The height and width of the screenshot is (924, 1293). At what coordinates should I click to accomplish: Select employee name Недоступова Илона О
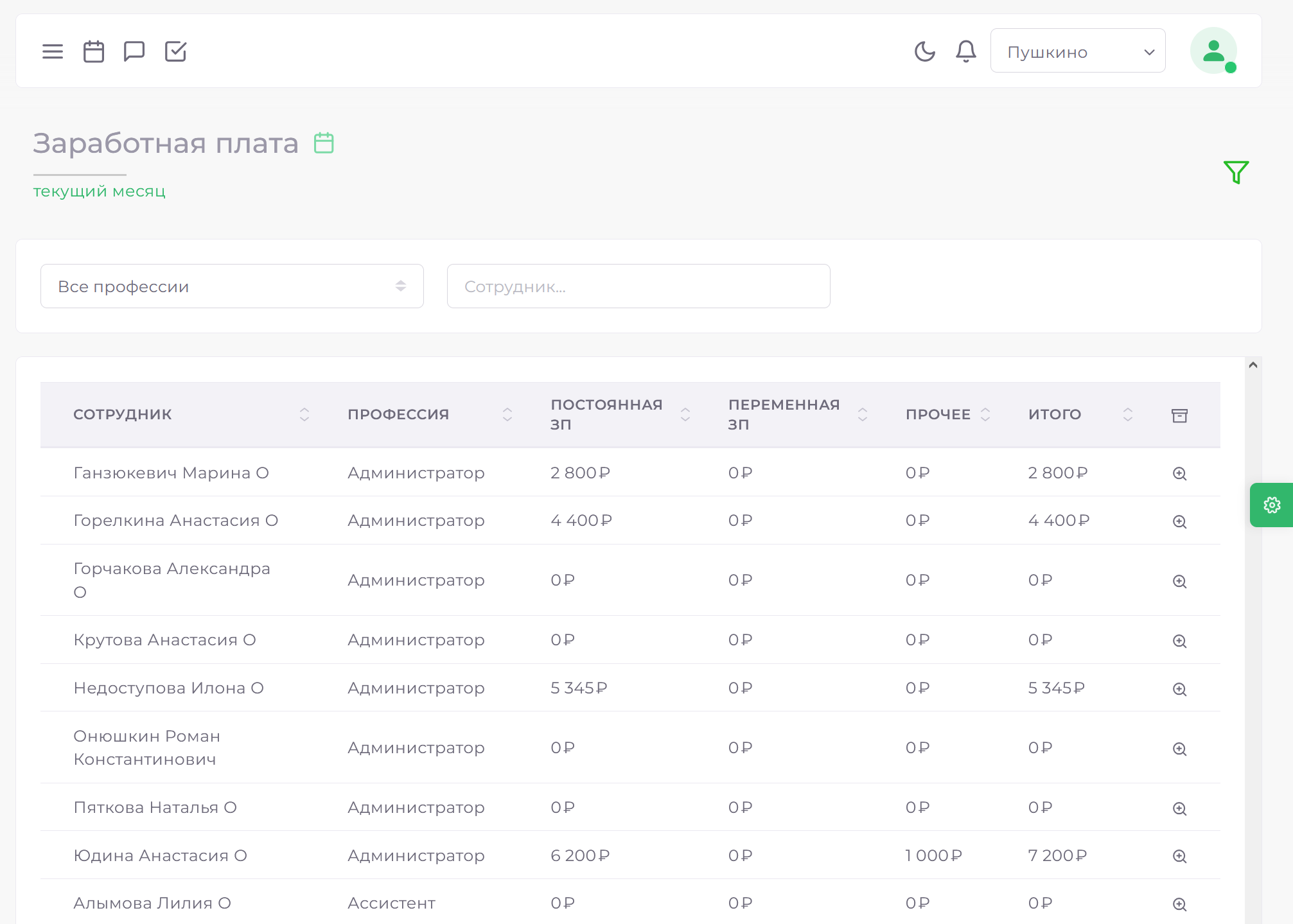point(169,688)
